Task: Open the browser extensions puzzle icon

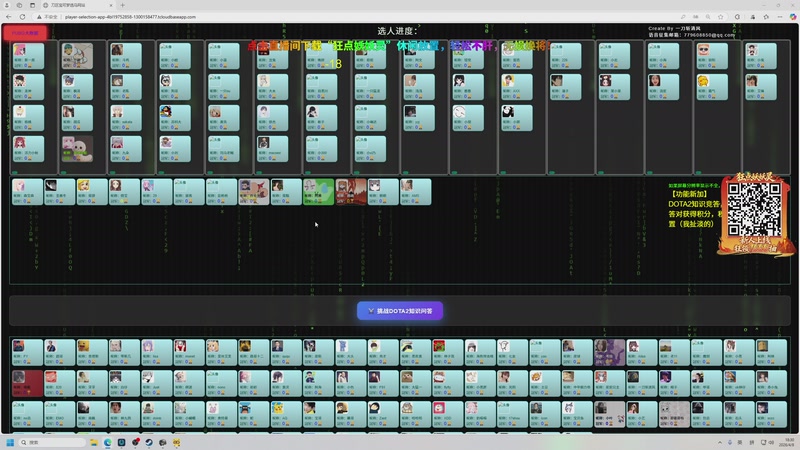Action: point(737,17)
